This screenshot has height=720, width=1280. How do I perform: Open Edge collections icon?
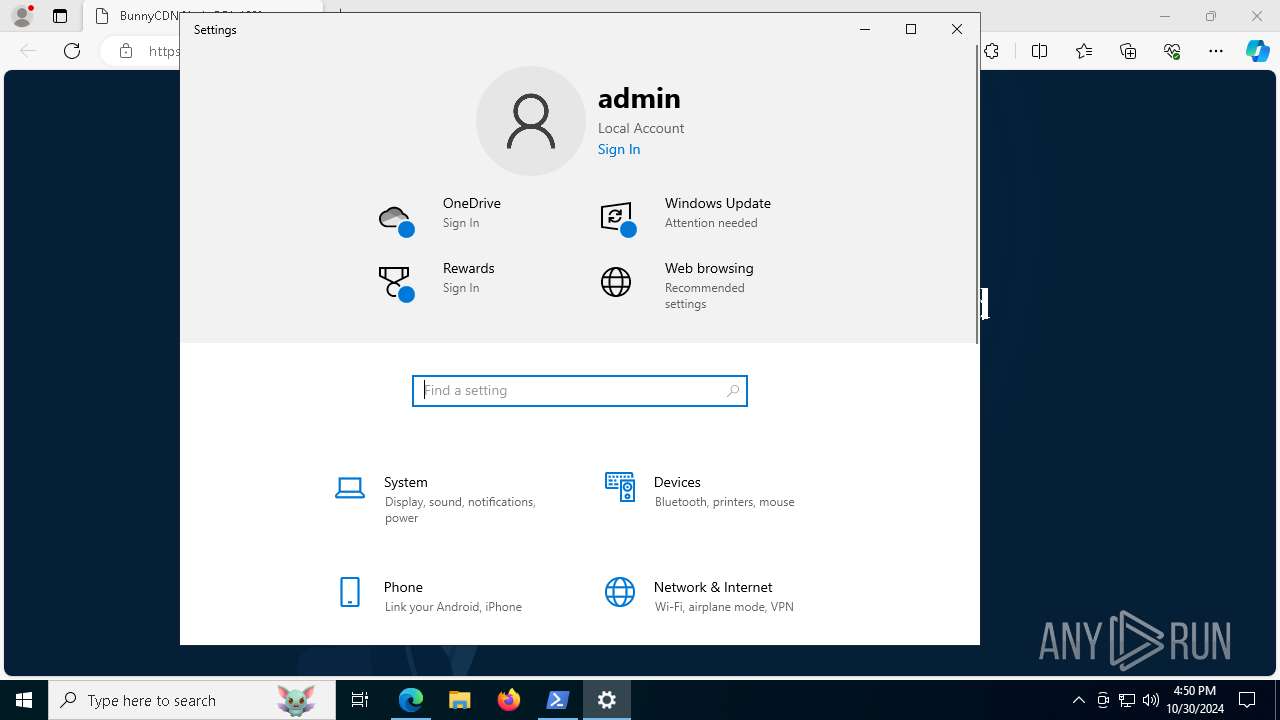pos(1128,51)
